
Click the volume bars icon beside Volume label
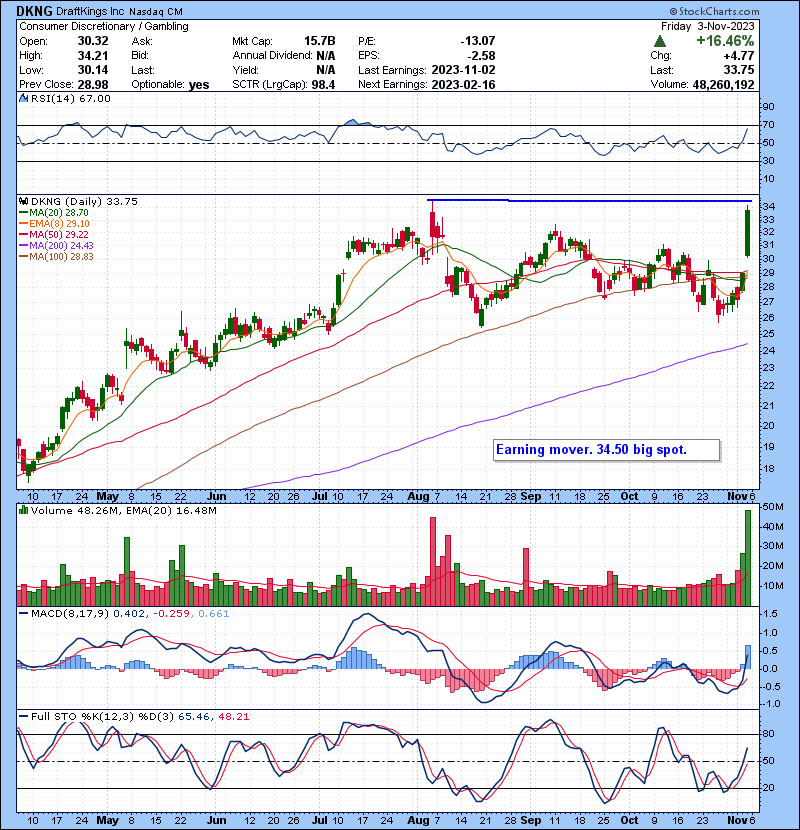pos(23,510)
